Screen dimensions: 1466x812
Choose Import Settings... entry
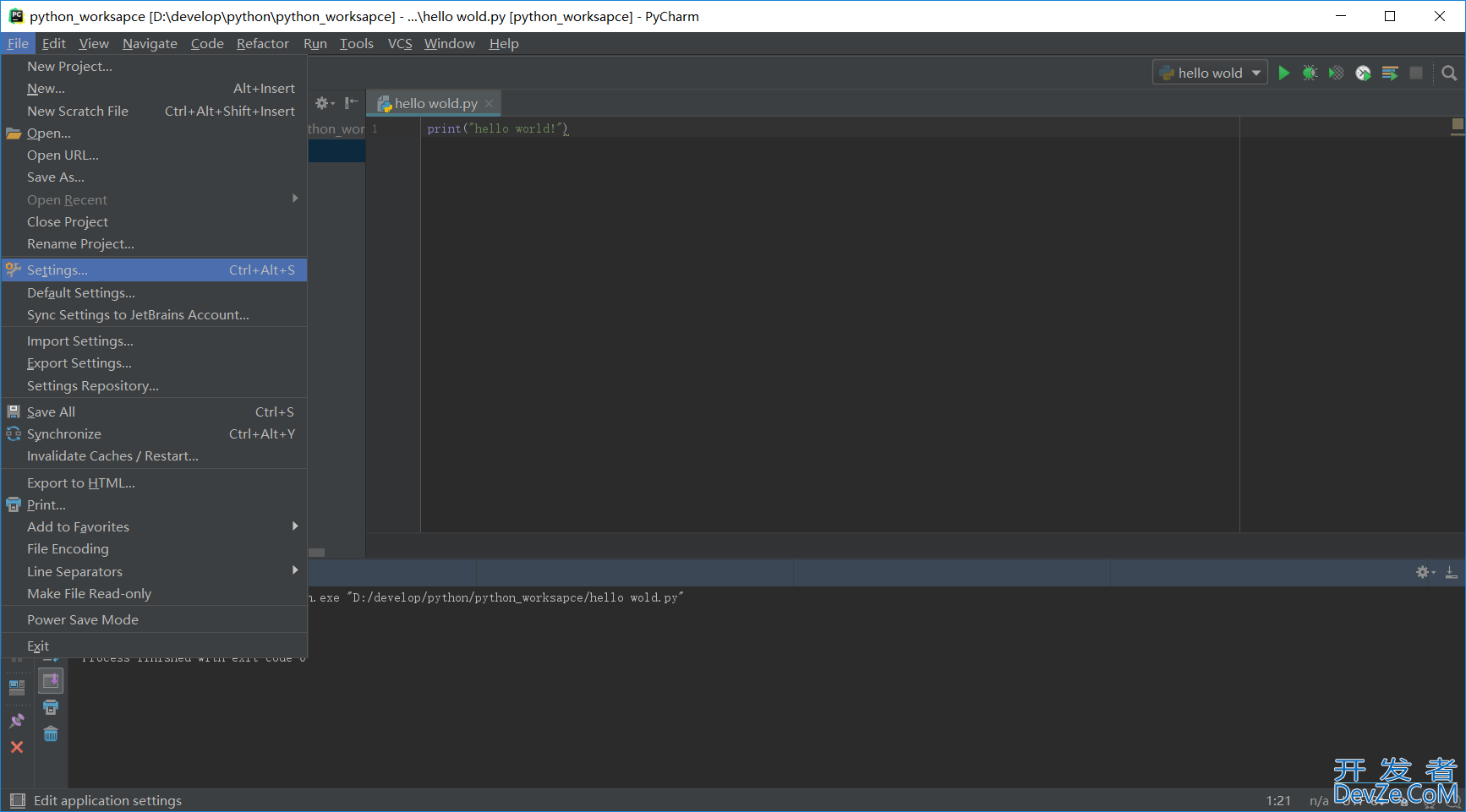point(154,341)
